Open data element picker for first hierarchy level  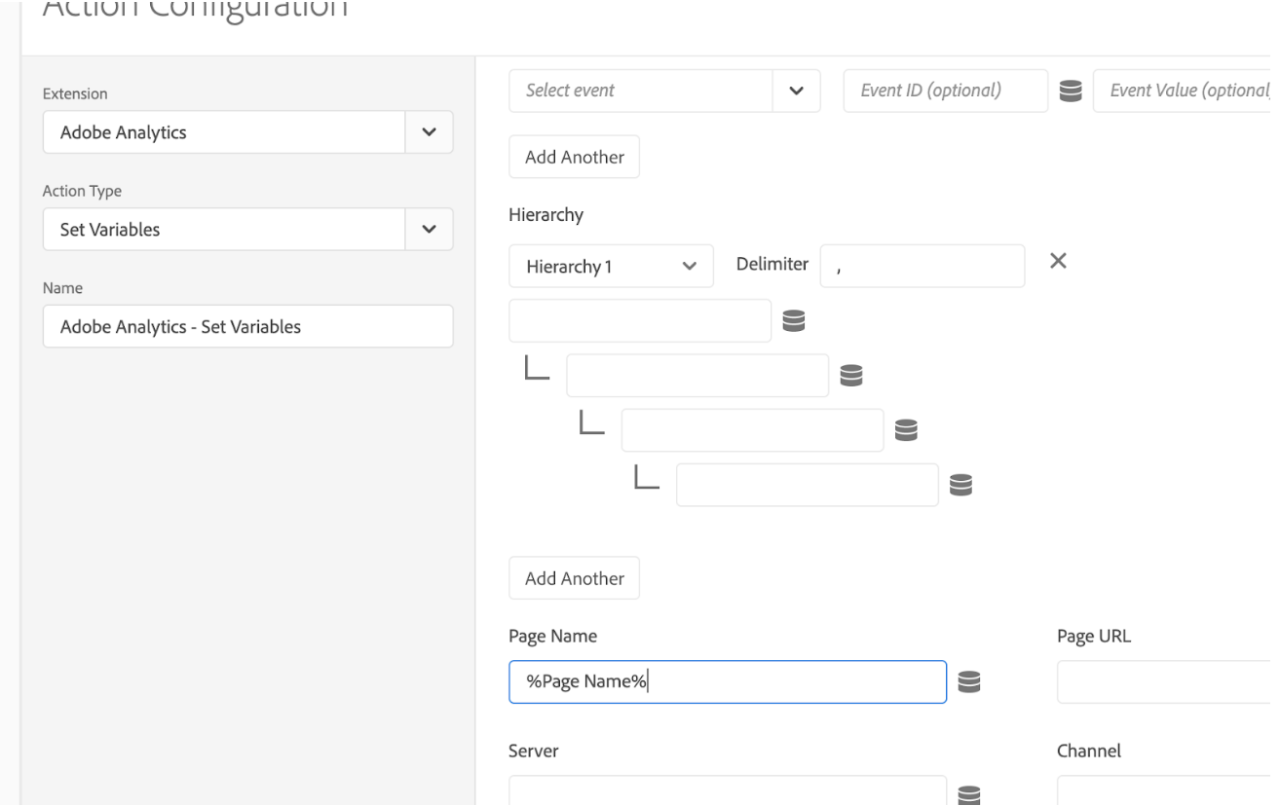(x=795, y=321)
